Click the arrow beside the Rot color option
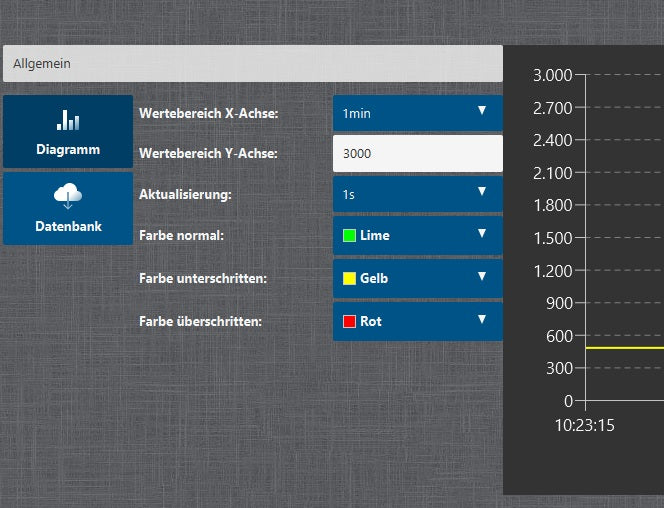The height and width of the screenshot is (508, 664). pyautogui.click(x=481, y=320)
